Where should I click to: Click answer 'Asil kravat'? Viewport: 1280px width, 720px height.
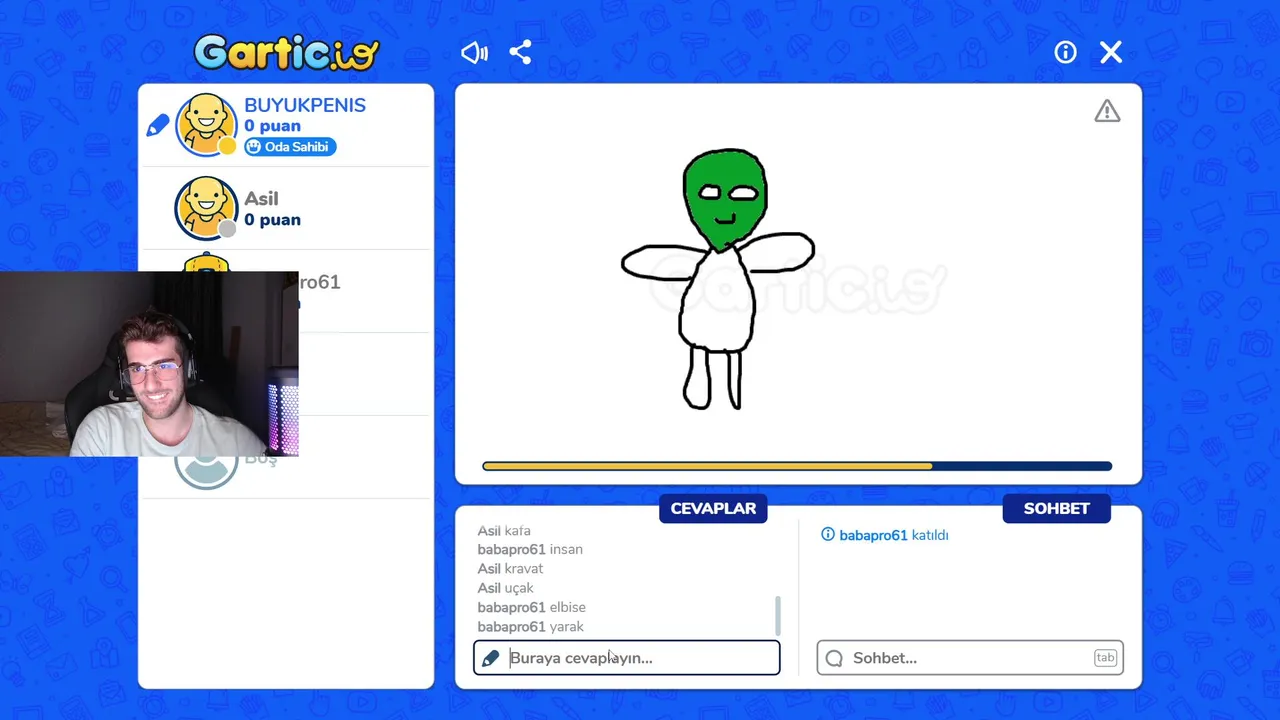(x=510, y=569)
